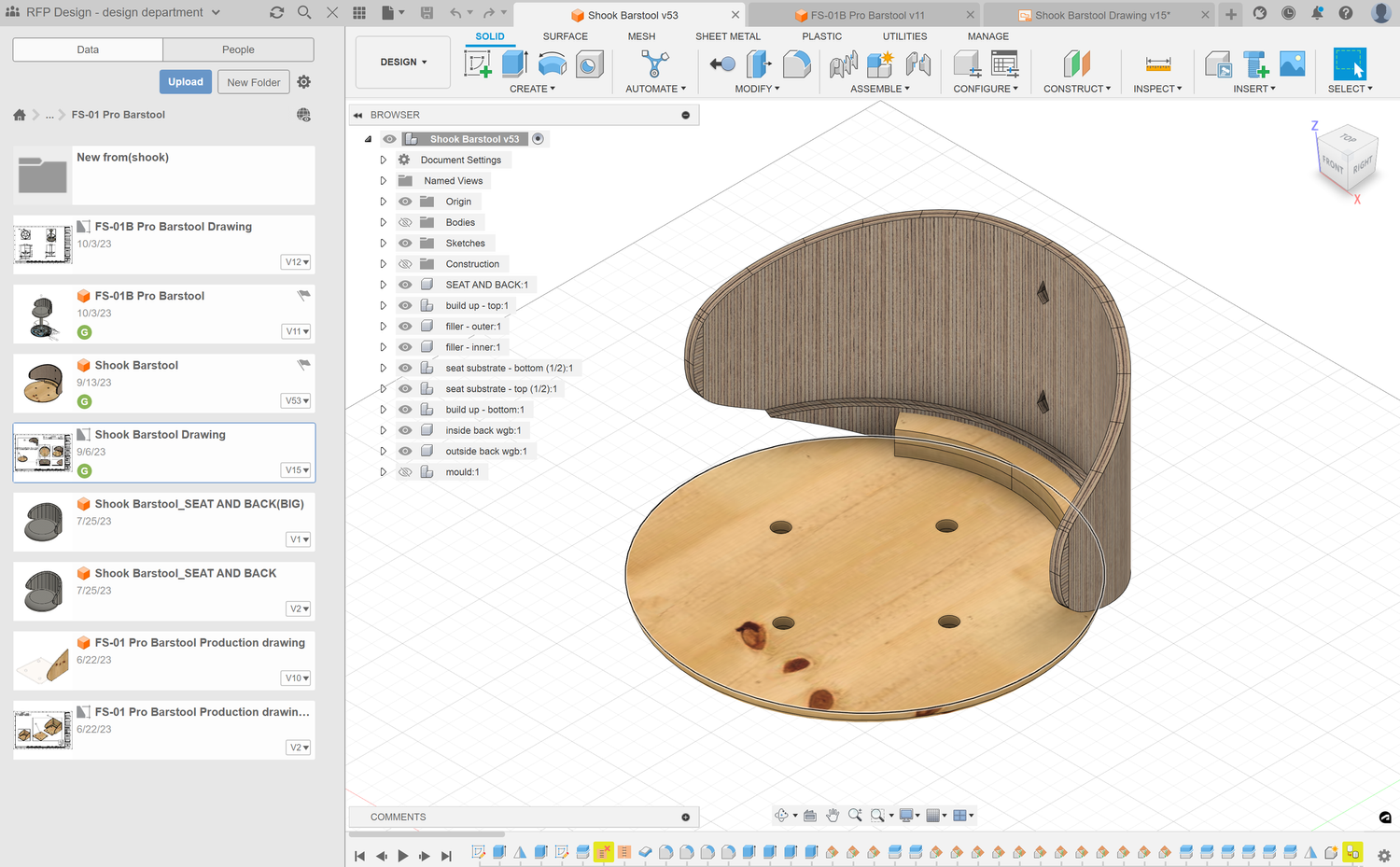Toggle visibility of the Bodies folder

pos(405,223)
